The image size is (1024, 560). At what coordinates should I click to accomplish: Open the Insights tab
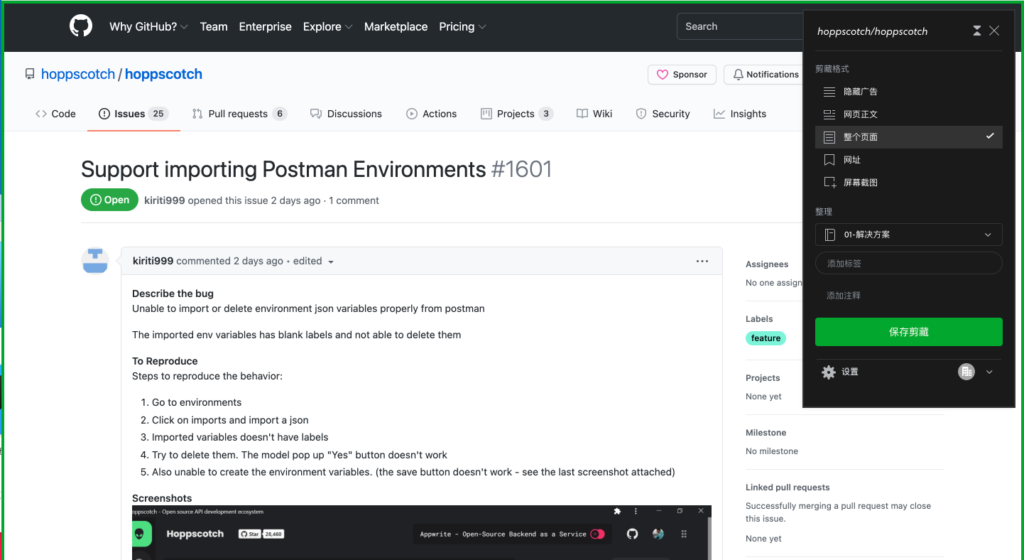click(740, 114)
